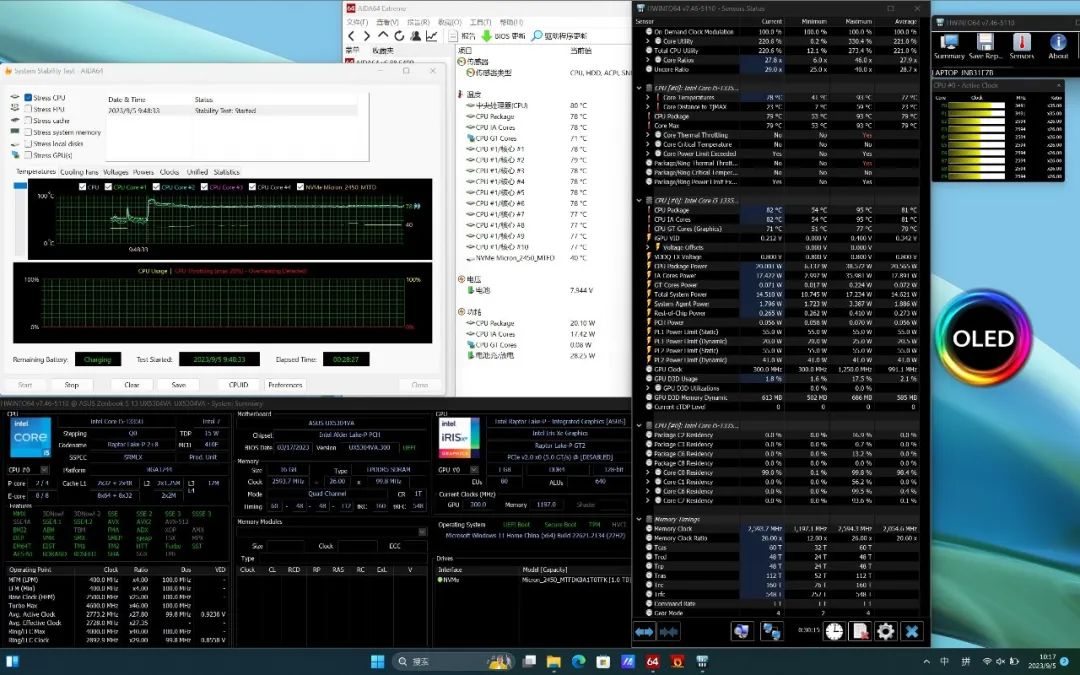The width and height of the screenshot is (1080, 675).
Task: Enable the Stress local disks checkbox
Action: coord(28,143)
